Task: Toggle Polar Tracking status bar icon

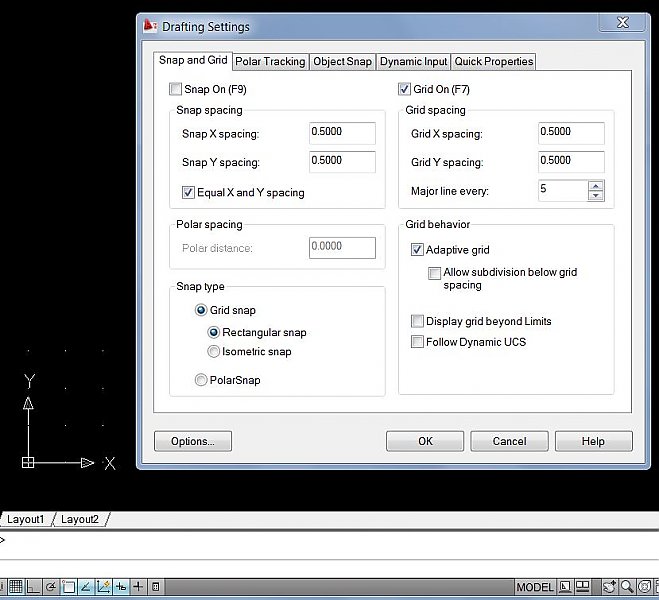Action: (51, 587)
